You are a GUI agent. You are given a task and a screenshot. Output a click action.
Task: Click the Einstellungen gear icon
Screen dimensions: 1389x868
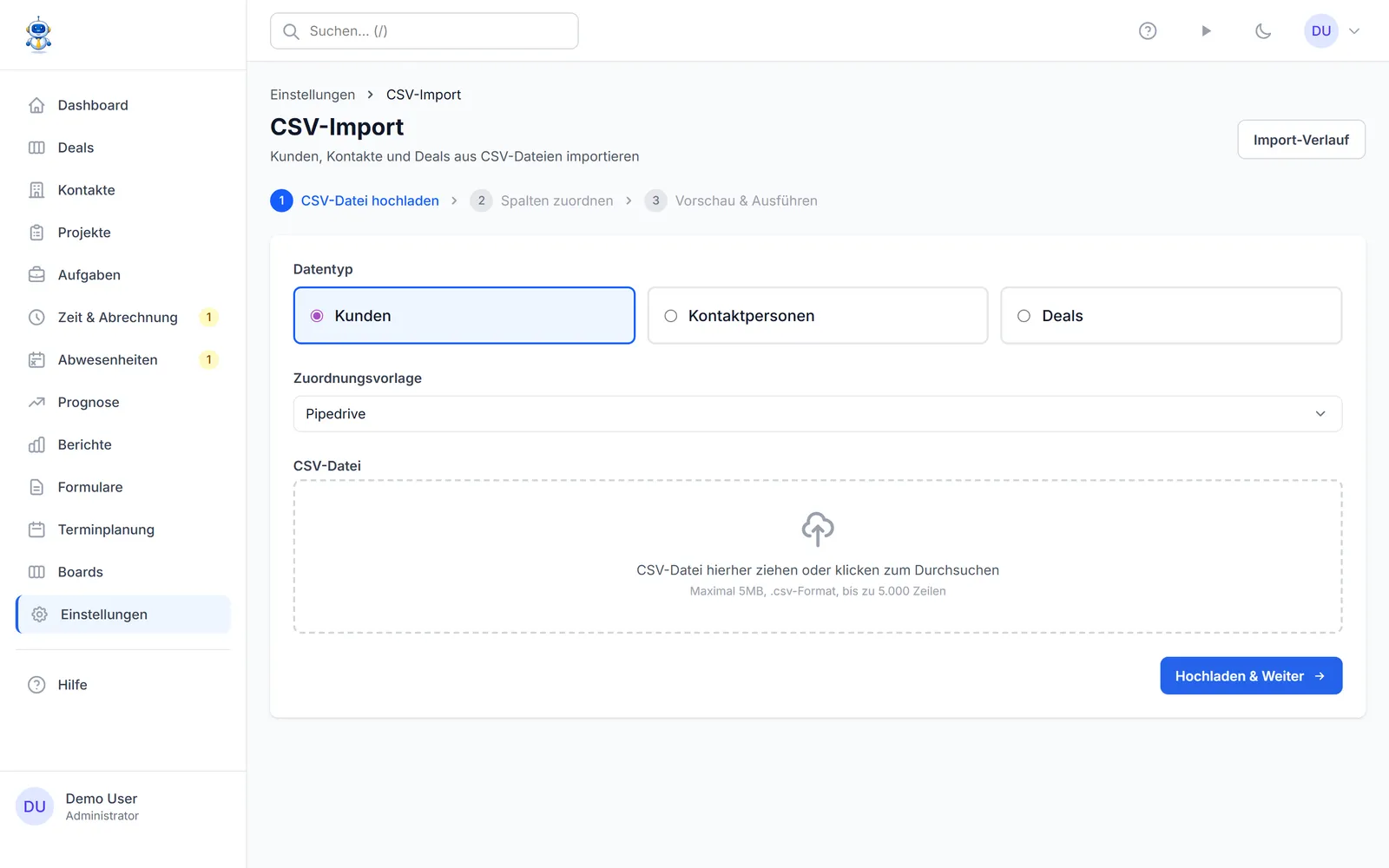[x=39, y=615]
